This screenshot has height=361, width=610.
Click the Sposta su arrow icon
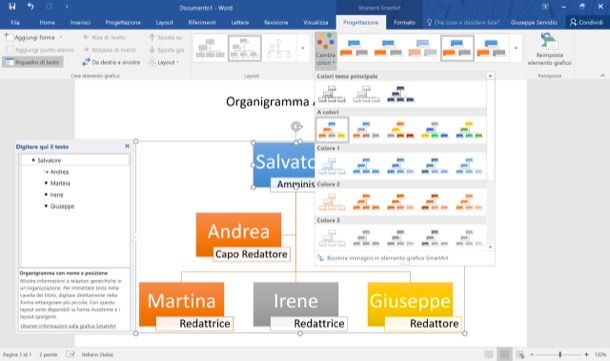click(152, 37)
